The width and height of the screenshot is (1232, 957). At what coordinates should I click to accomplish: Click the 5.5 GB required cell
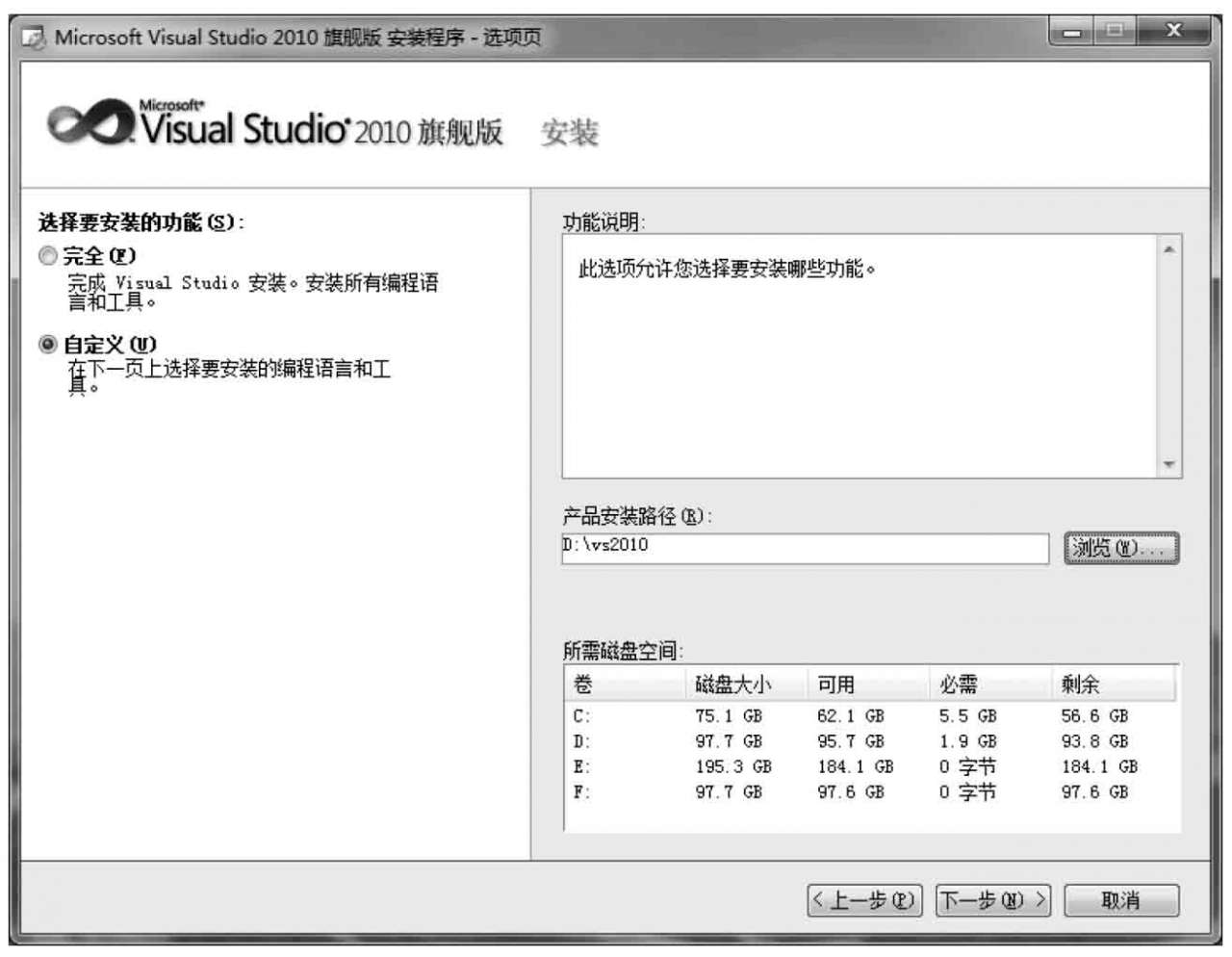point(968,716)
